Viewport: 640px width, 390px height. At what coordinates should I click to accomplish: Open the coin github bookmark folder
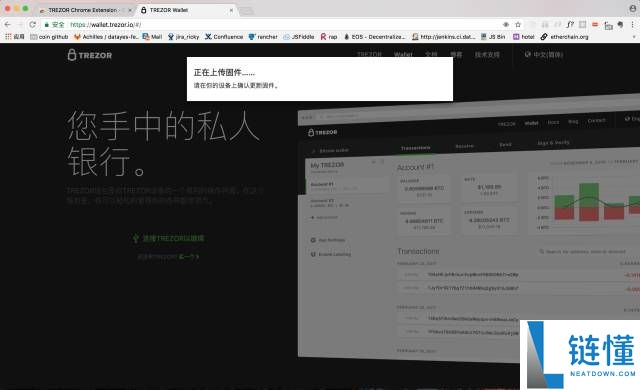pos(49,37)
